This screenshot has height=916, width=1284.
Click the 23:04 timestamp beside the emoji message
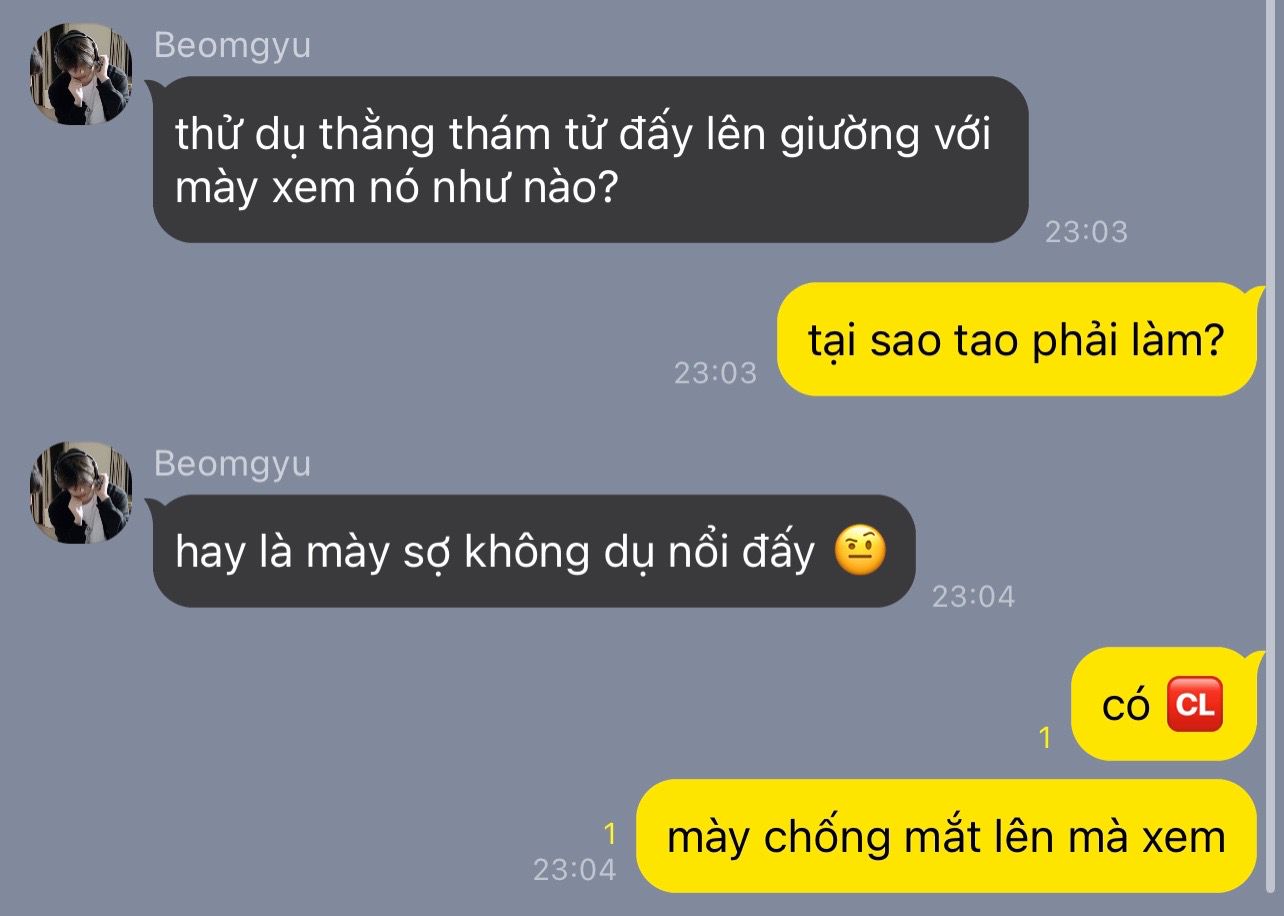coord(973,597)
